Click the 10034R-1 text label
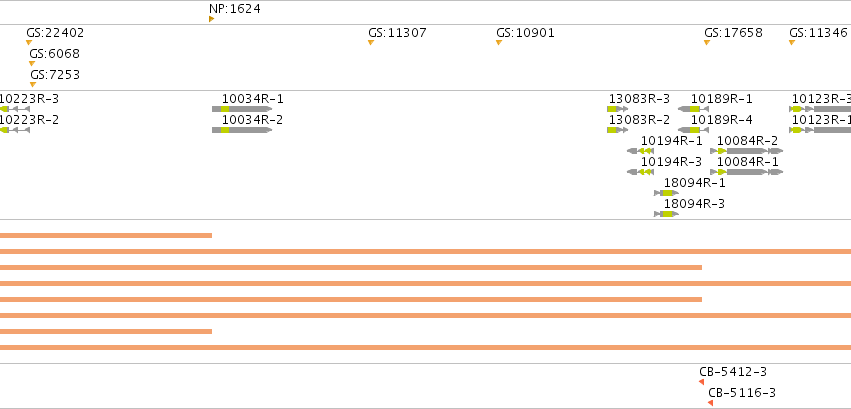This screenshot has height=409, width=851. 252,99
